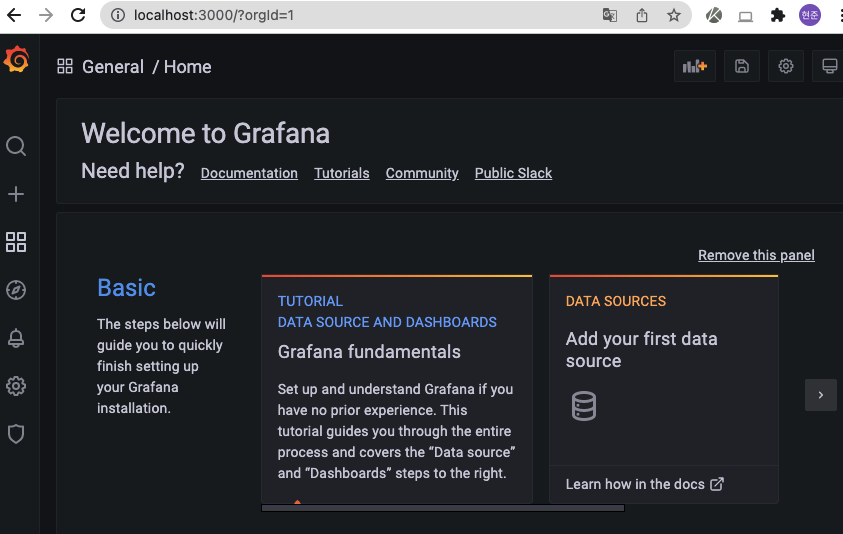Click the Welcome to Grafana heading
Viewport: 843px width, 534px height.
coord(205,133)
